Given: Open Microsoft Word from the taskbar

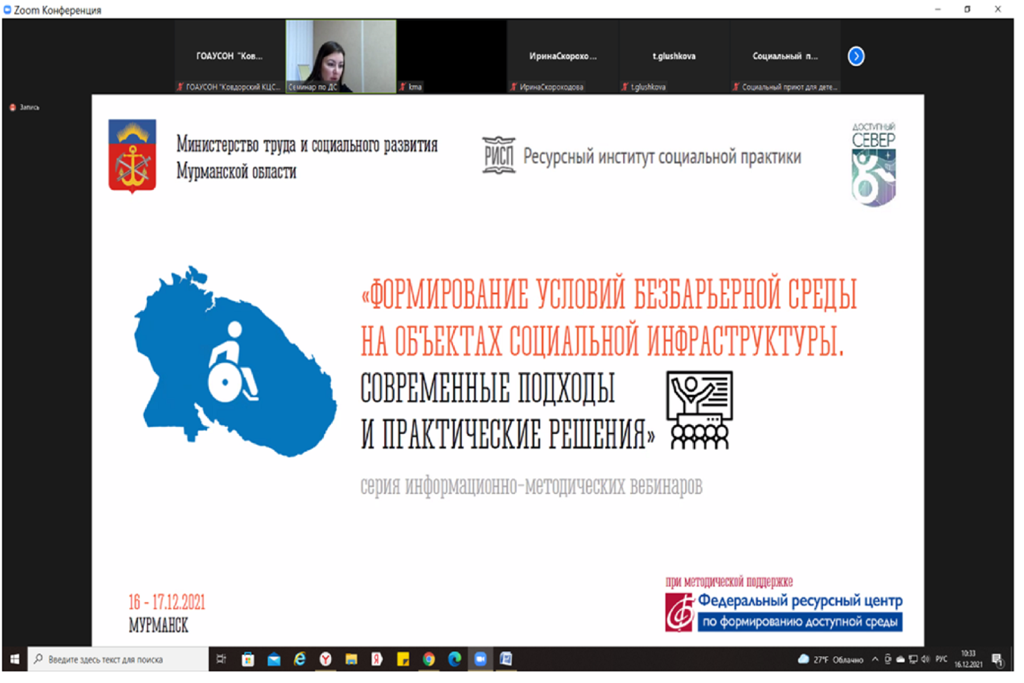Looking at the screenshot, I should tap(506, 659).
